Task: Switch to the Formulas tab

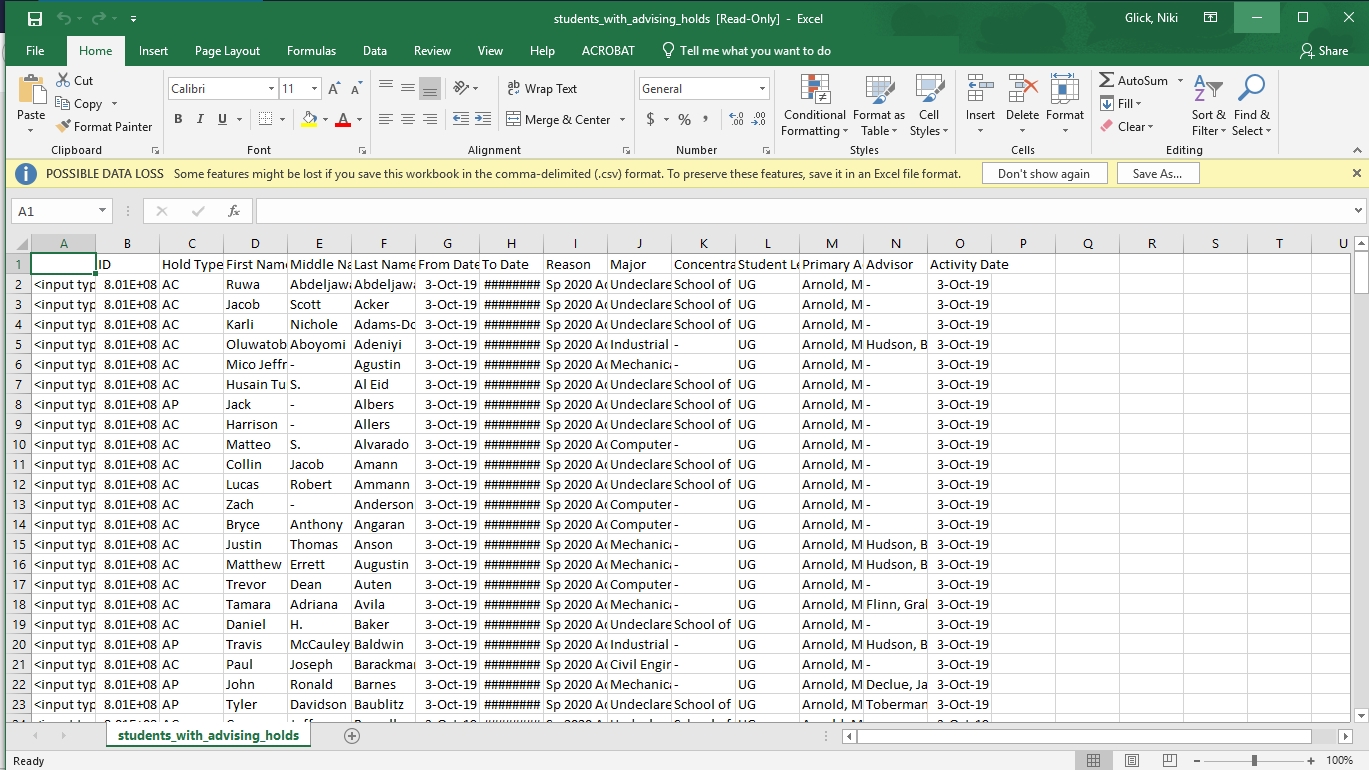Action: click(x=311, y=51)
